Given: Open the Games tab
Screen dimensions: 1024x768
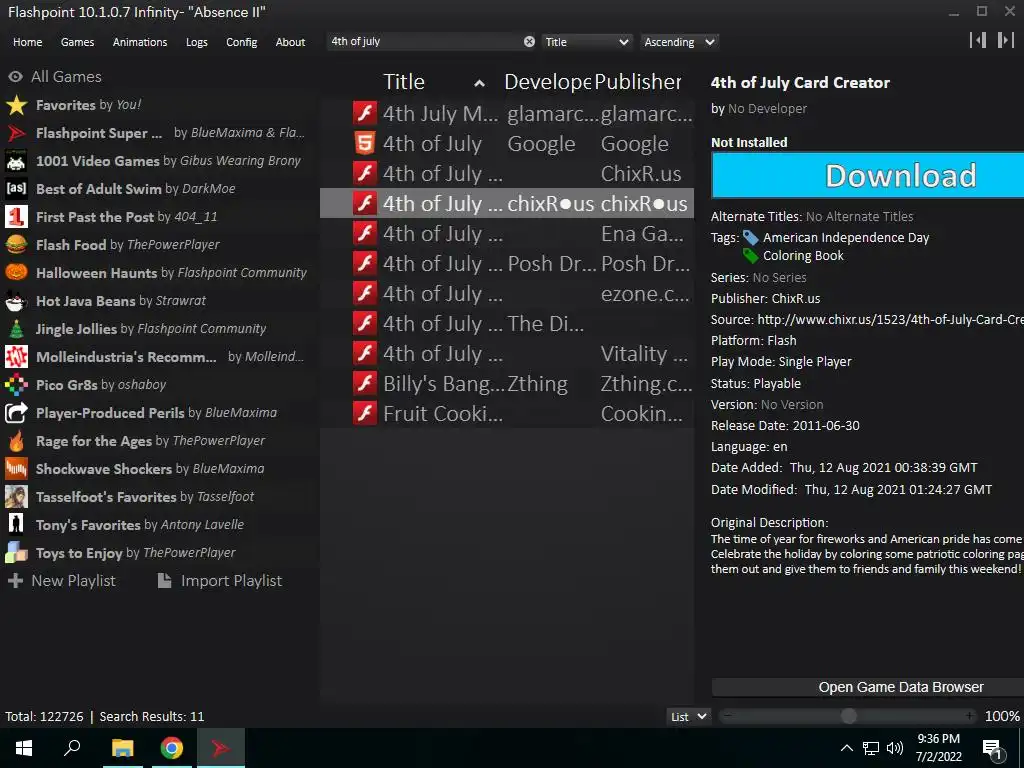Looking at the screenshot, I should pyautogui.click(x=77, y=42).
